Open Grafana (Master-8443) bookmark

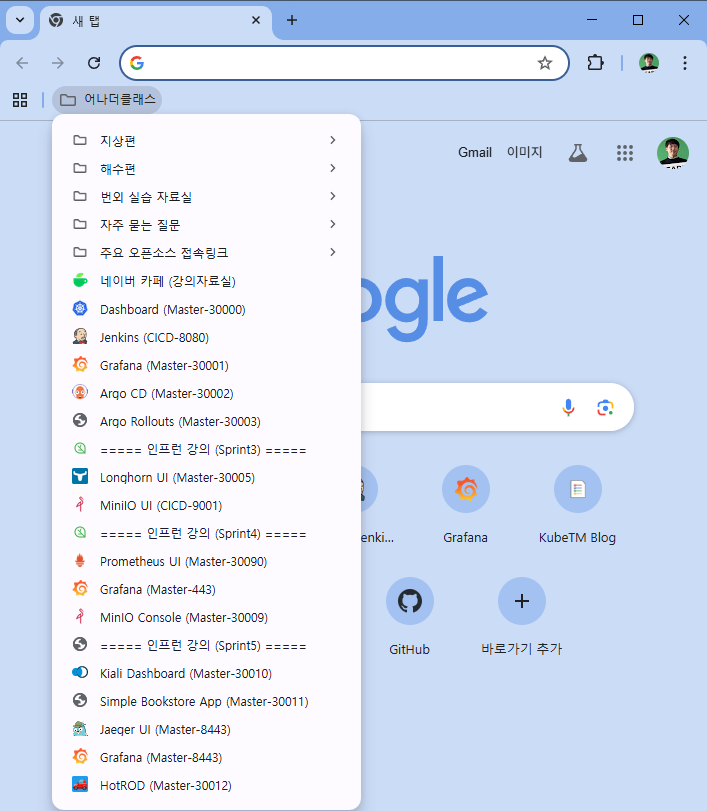pyautogui.click(x=206, y=757)
